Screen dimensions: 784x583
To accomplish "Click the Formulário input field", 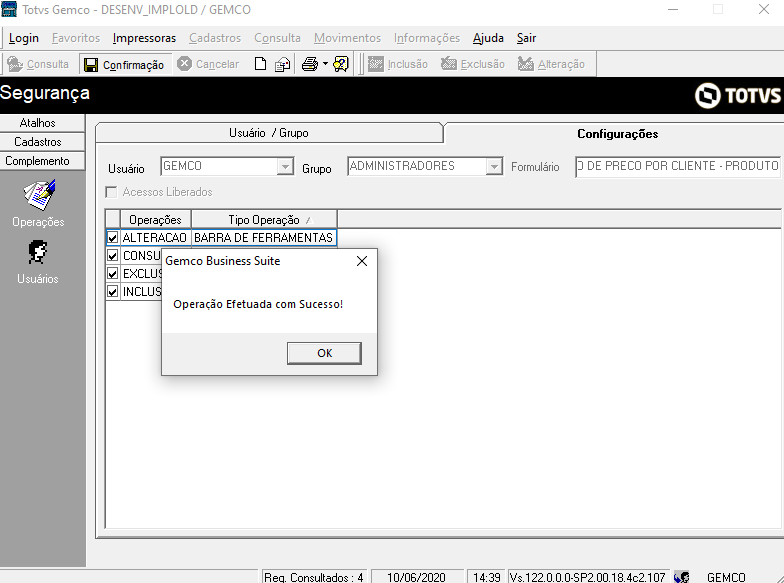I will (x=678, y=166).
